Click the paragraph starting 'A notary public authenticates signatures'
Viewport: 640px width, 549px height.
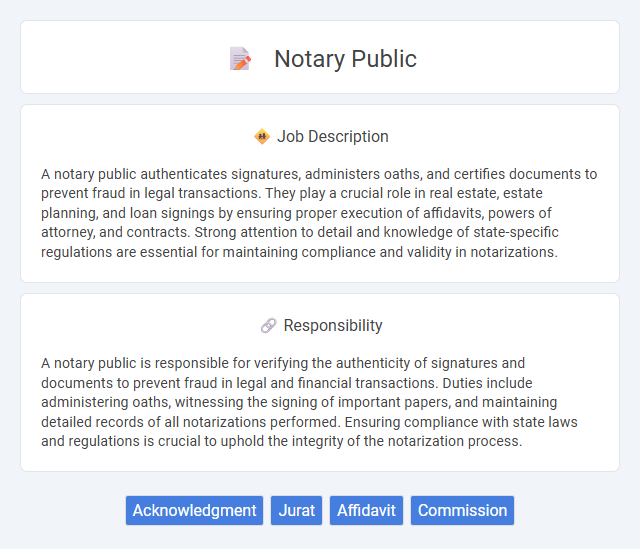click(x=319, y=213)
